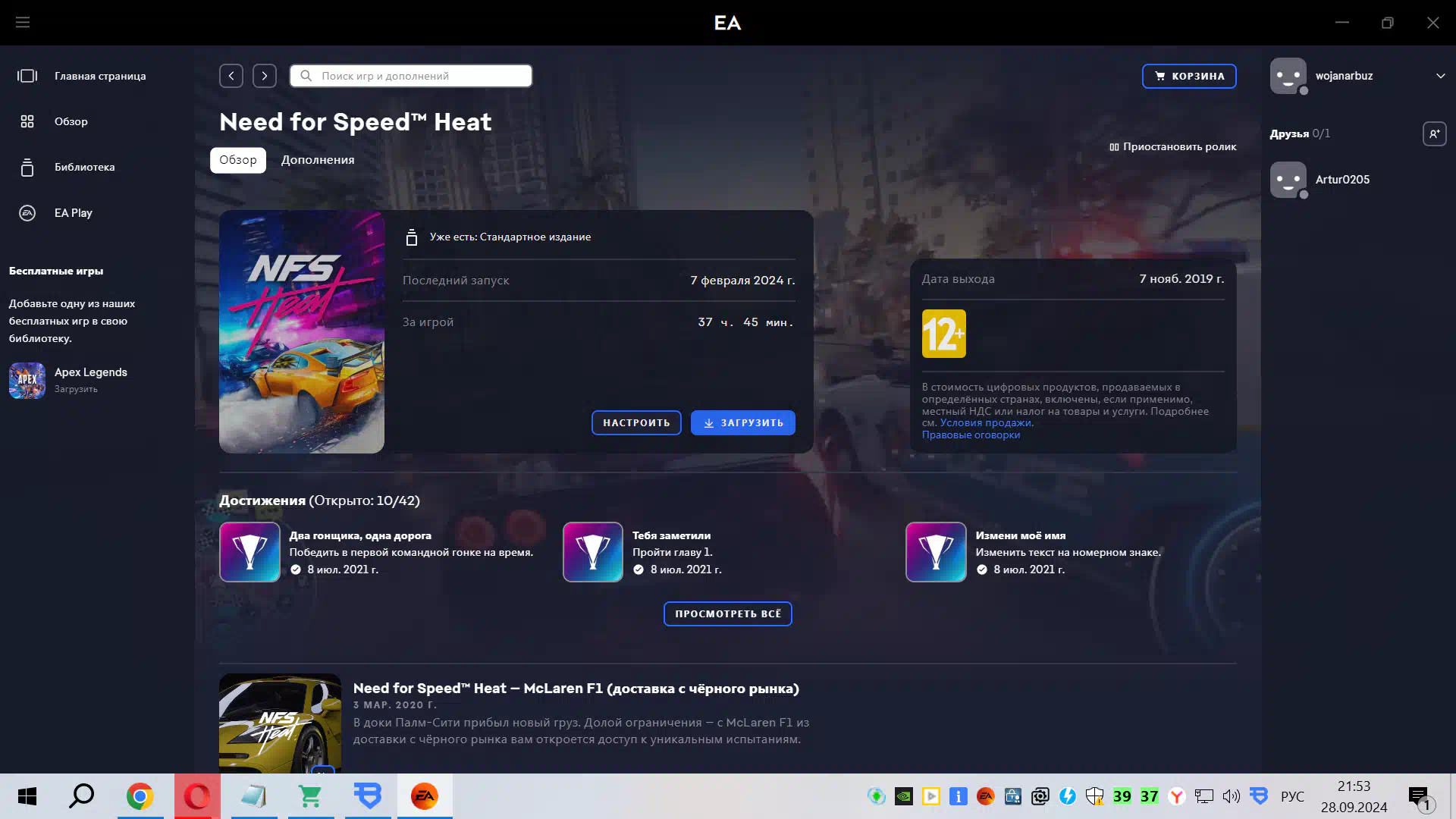The height and width of the screenshot is (819, 1456).
Task: Click Достижения (Открыто: 10/42) heading
Action: pyautogui.click(x=319, y=500)
